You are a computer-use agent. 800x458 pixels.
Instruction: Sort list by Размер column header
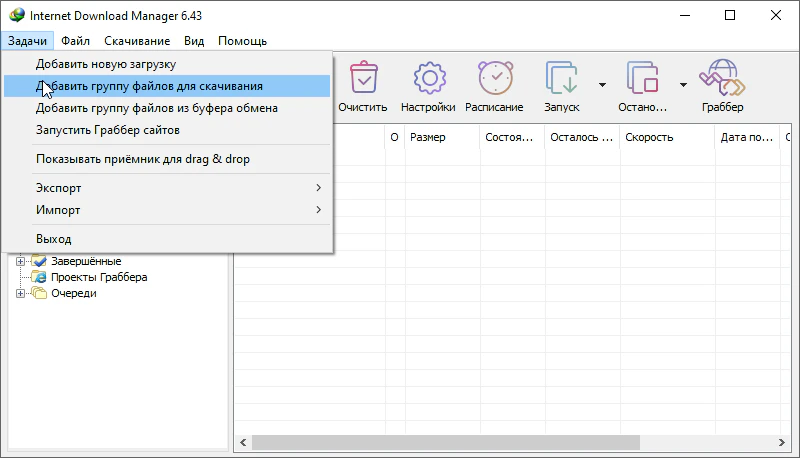pos(442,137)
